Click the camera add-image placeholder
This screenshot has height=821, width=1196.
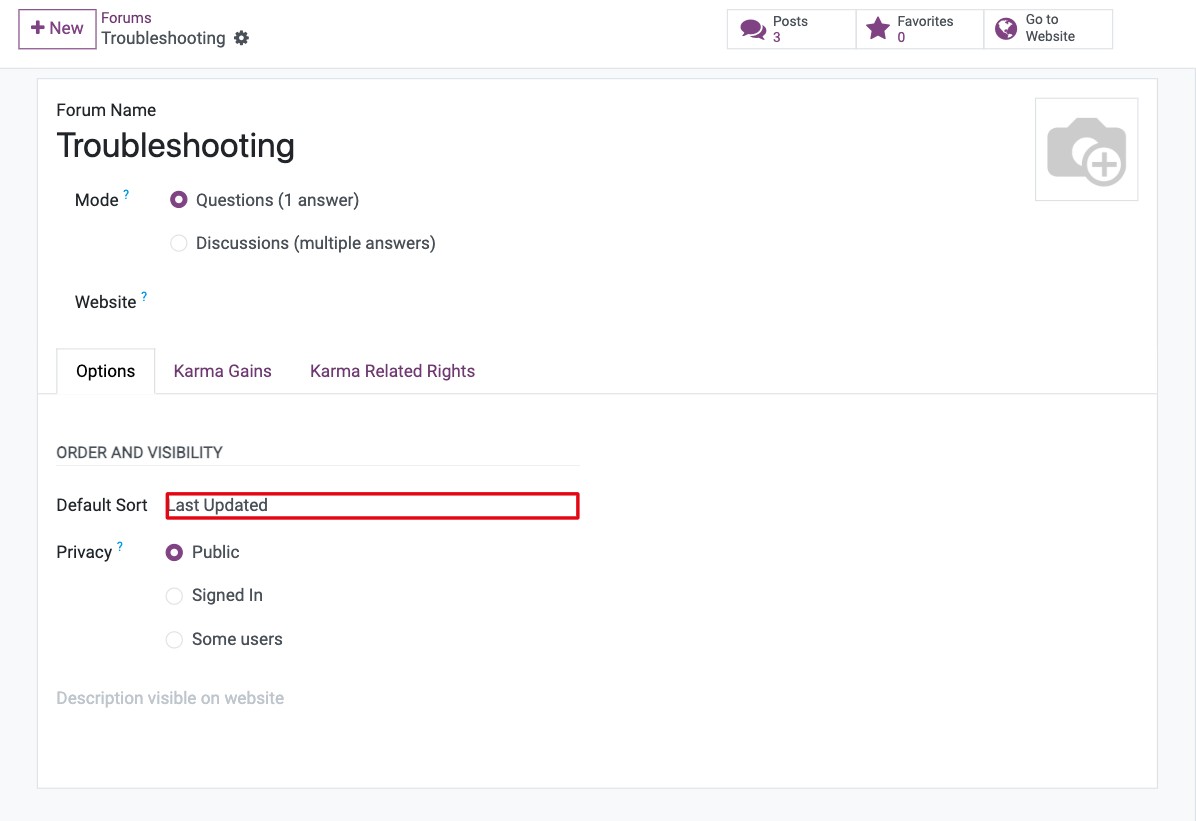point(1086,150)
